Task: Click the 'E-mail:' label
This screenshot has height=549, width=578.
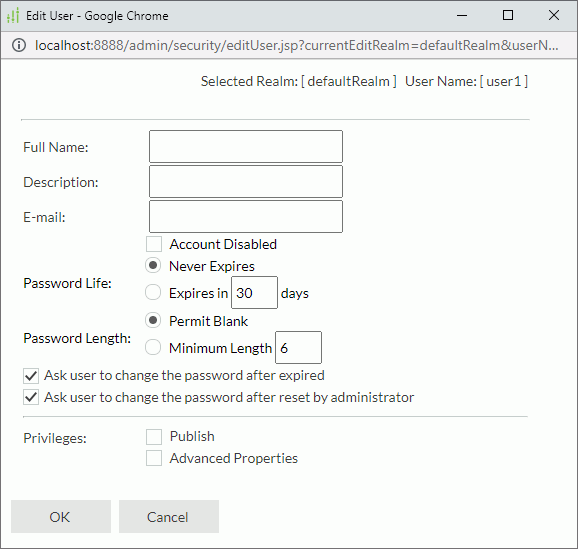Action: 44,217
